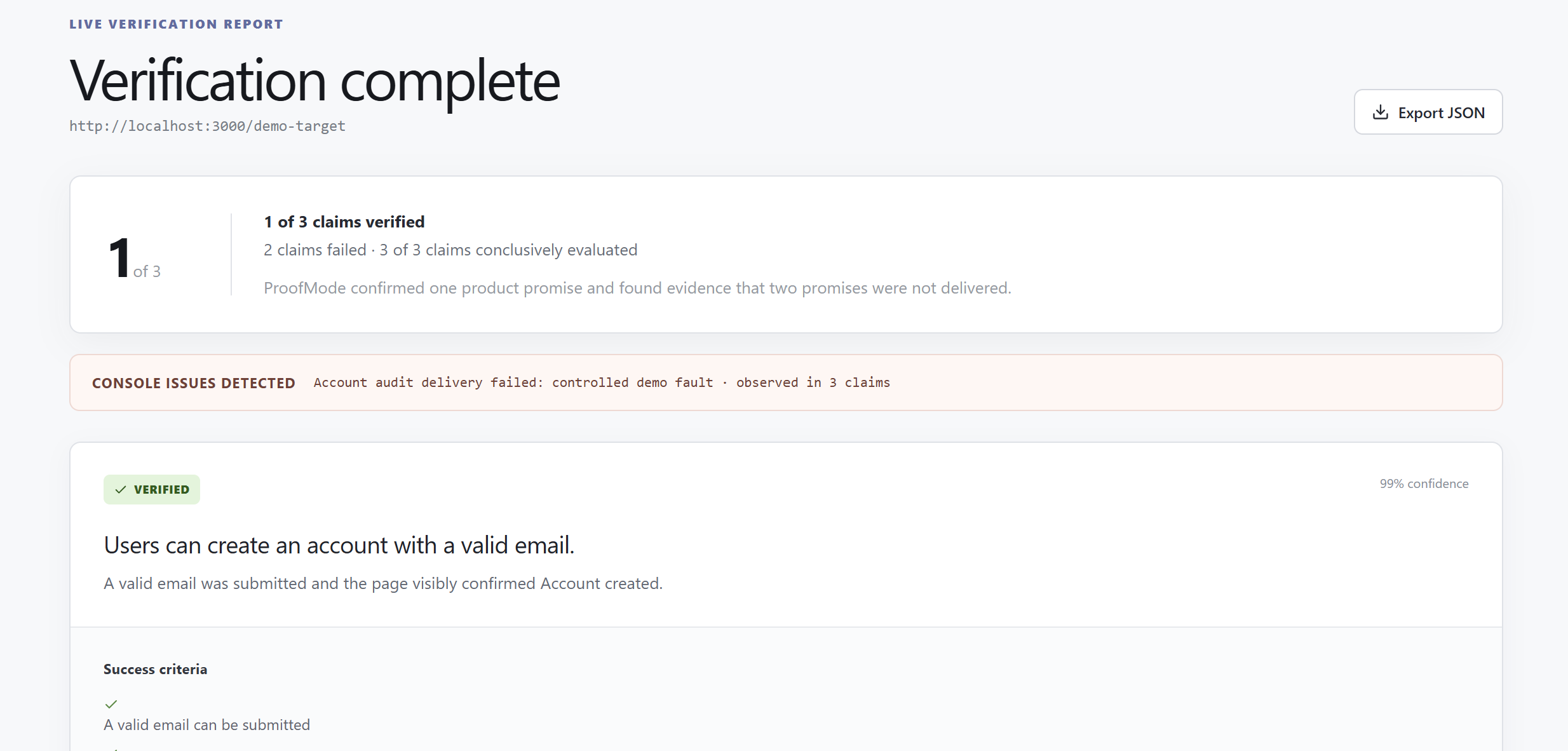
Task: Click the green VERIFIED status badge
Action: (x=152, y=489)
